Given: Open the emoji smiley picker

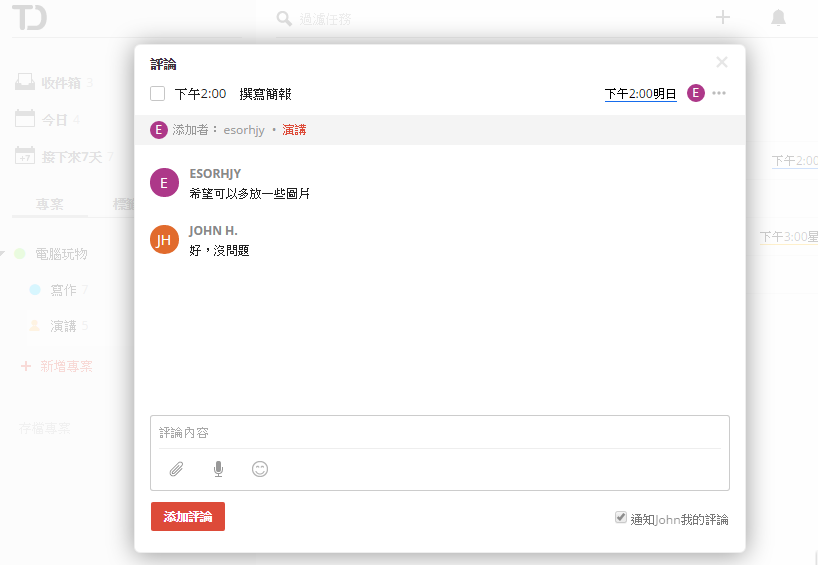Looking at the screenshot, I should pyautogui.click(x=260, y=469).
